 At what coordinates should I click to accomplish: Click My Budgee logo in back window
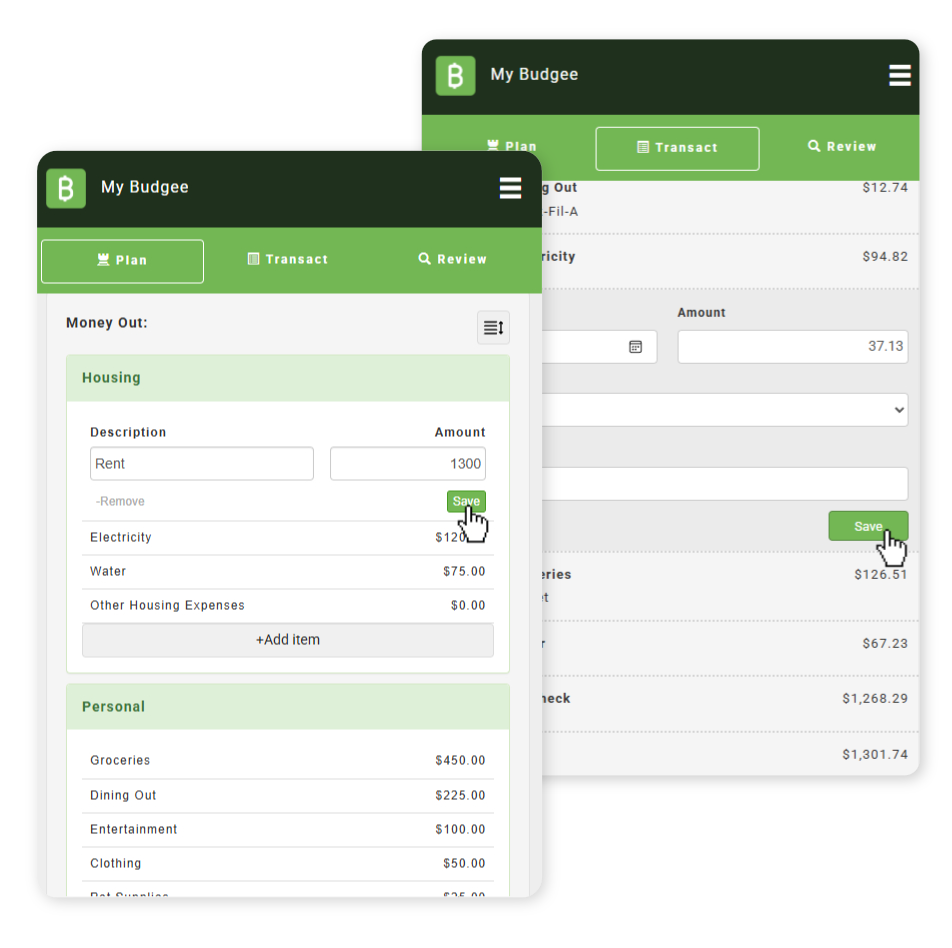coord(455,76)
